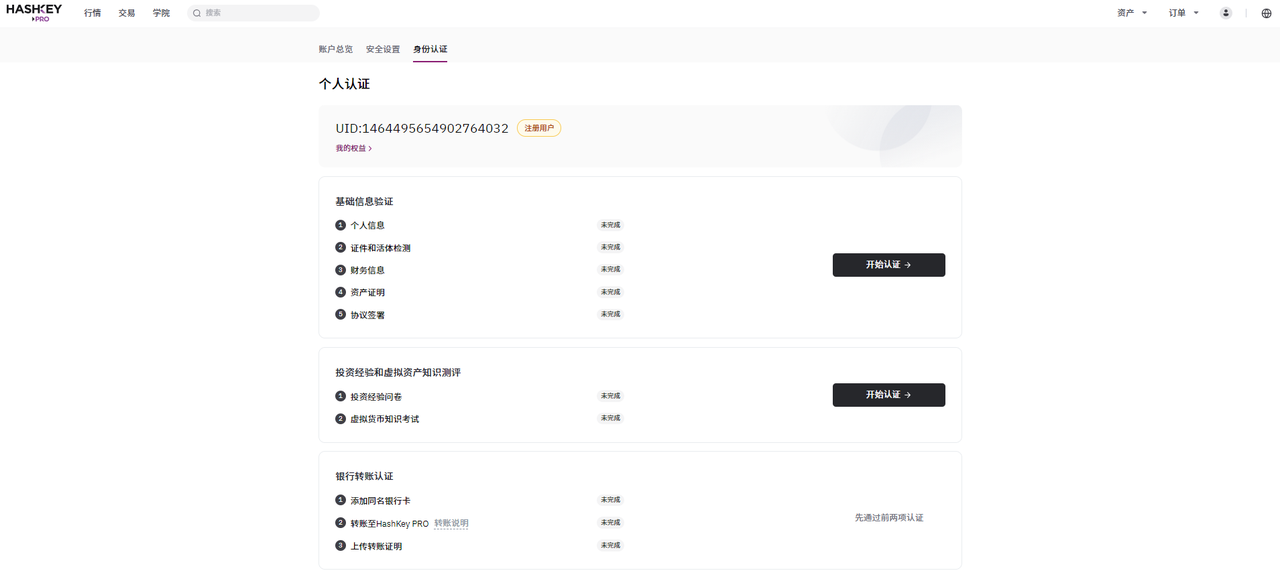This screenshot has height=585, width=1280.
Task: Click step 1 circle beside 个人信息
Action: [340, 225]
